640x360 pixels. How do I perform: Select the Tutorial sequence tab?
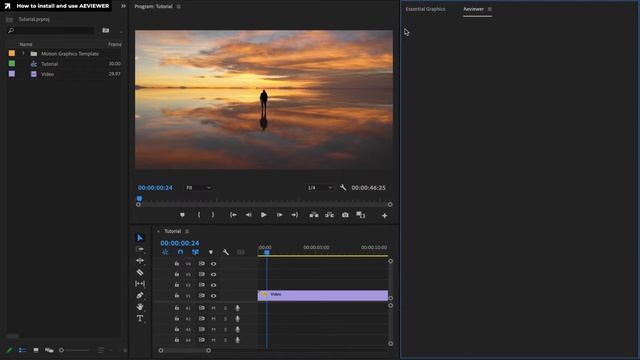[172, 231]
